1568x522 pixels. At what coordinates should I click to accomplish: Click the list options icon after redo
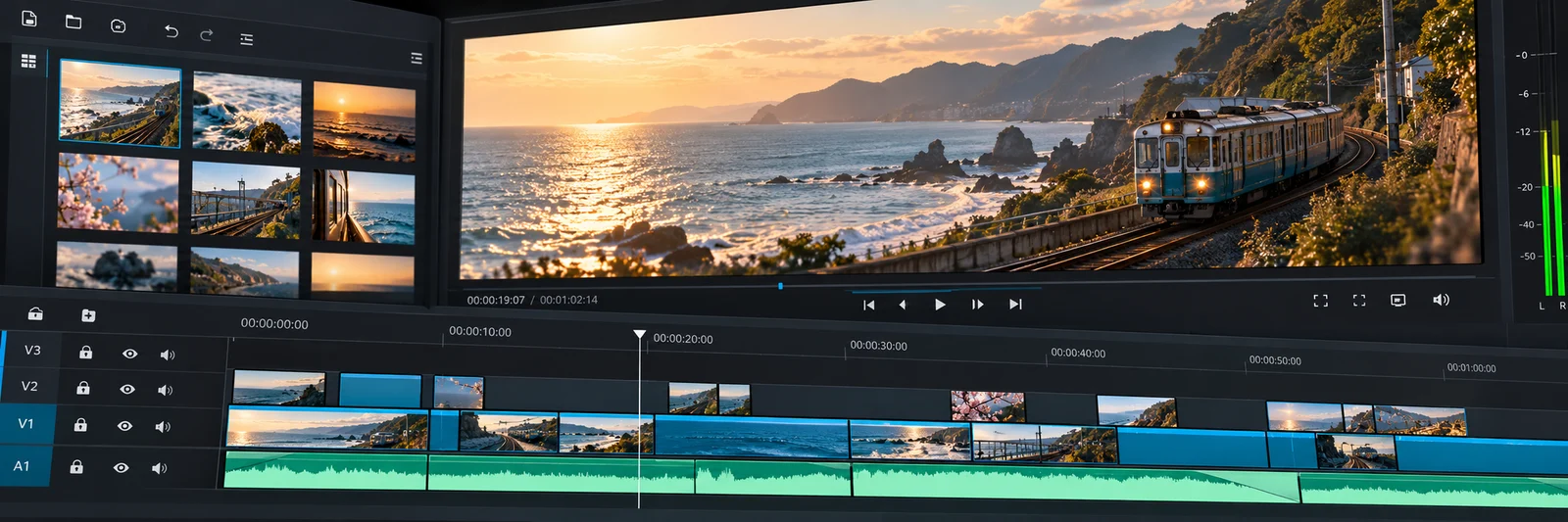246,39
